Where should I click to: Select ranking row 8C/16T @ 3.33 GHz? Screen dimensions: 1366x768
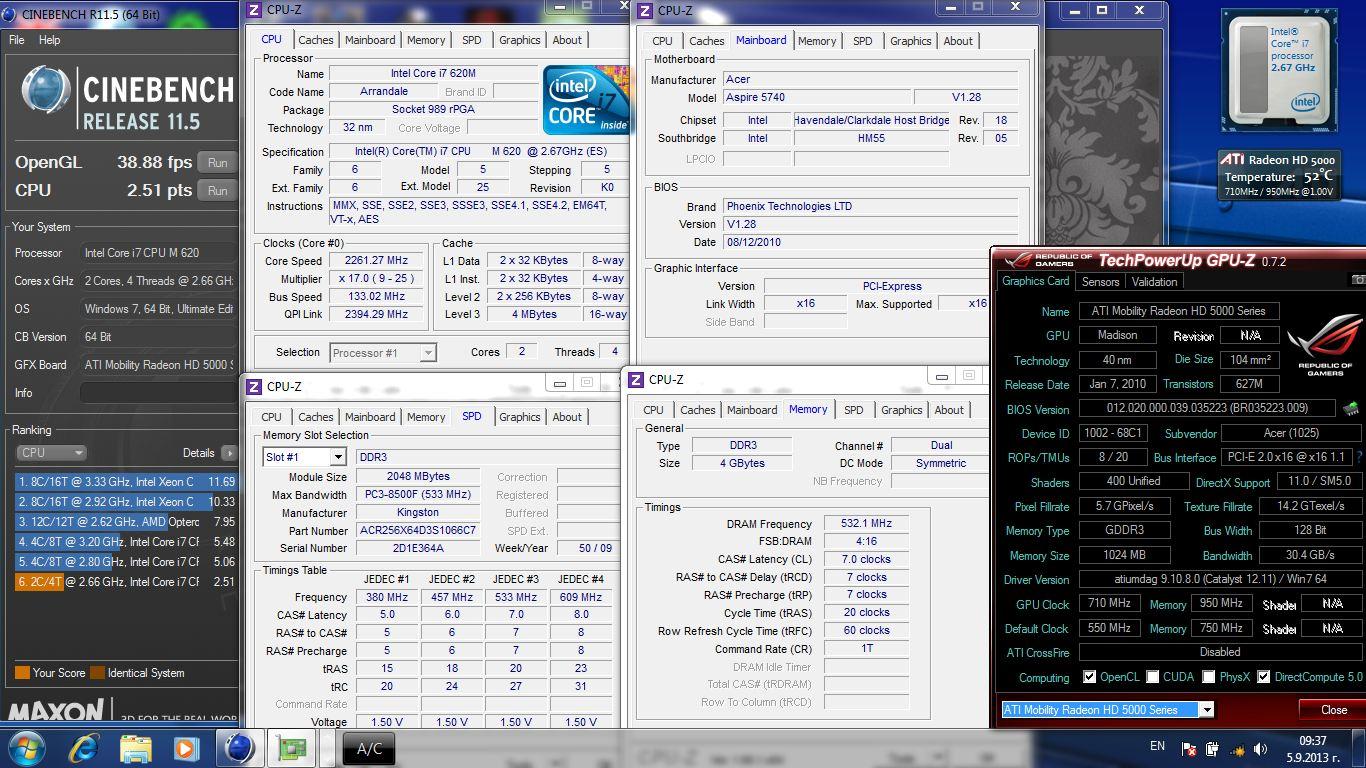[126, 482]
